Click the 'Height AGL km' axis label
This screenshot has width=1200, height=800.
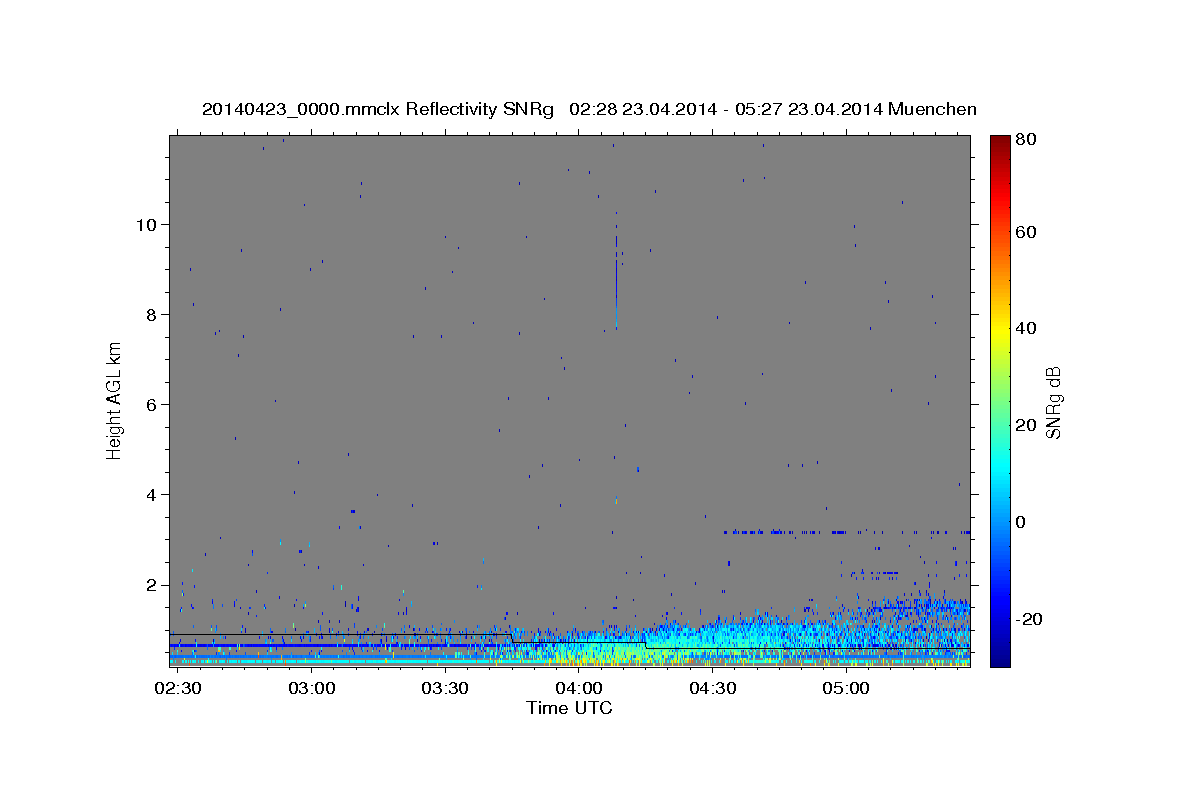tap(115, 401)
